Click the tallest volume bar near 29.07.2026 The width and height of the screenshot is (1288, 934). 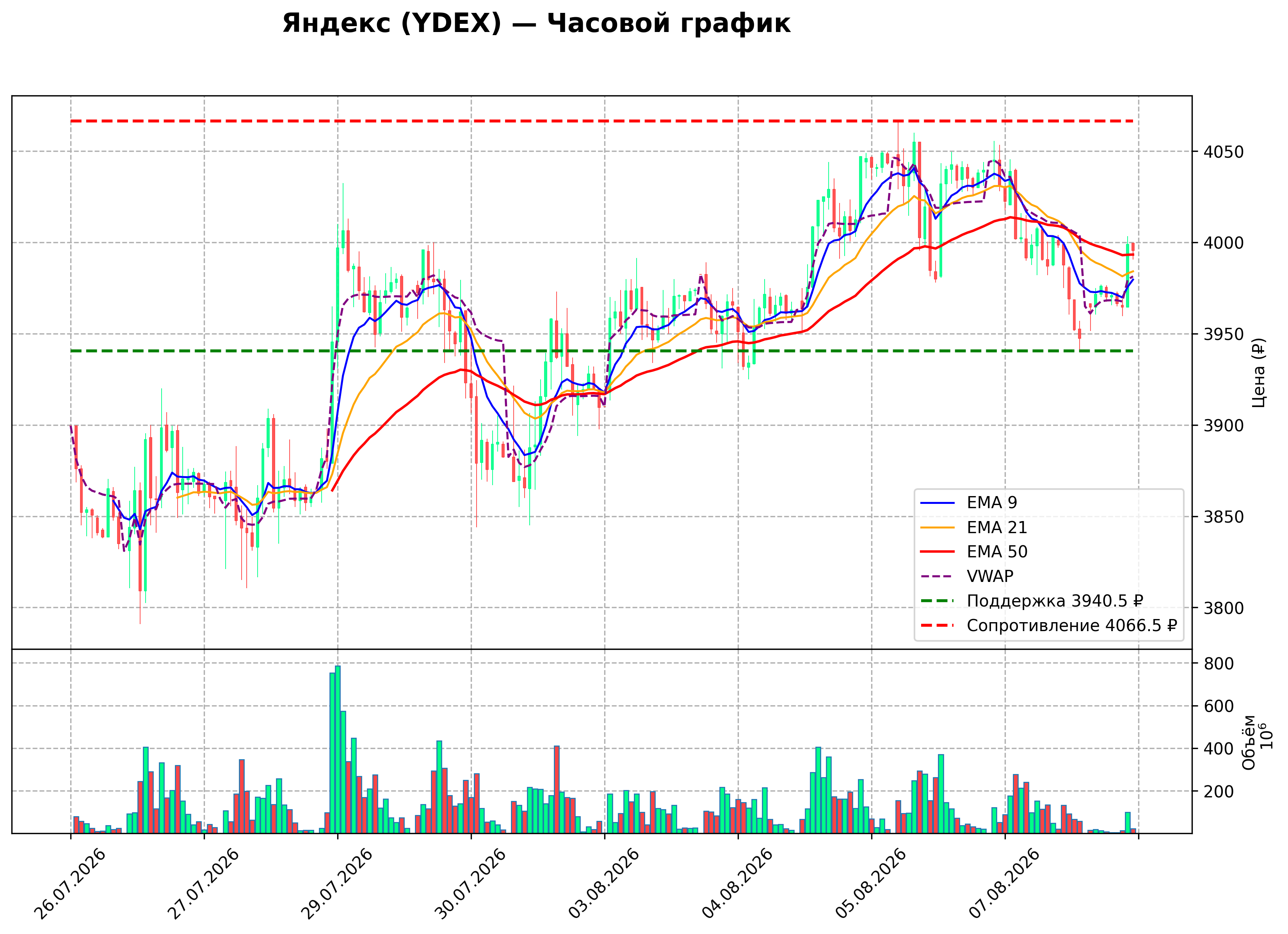[337, 749]
